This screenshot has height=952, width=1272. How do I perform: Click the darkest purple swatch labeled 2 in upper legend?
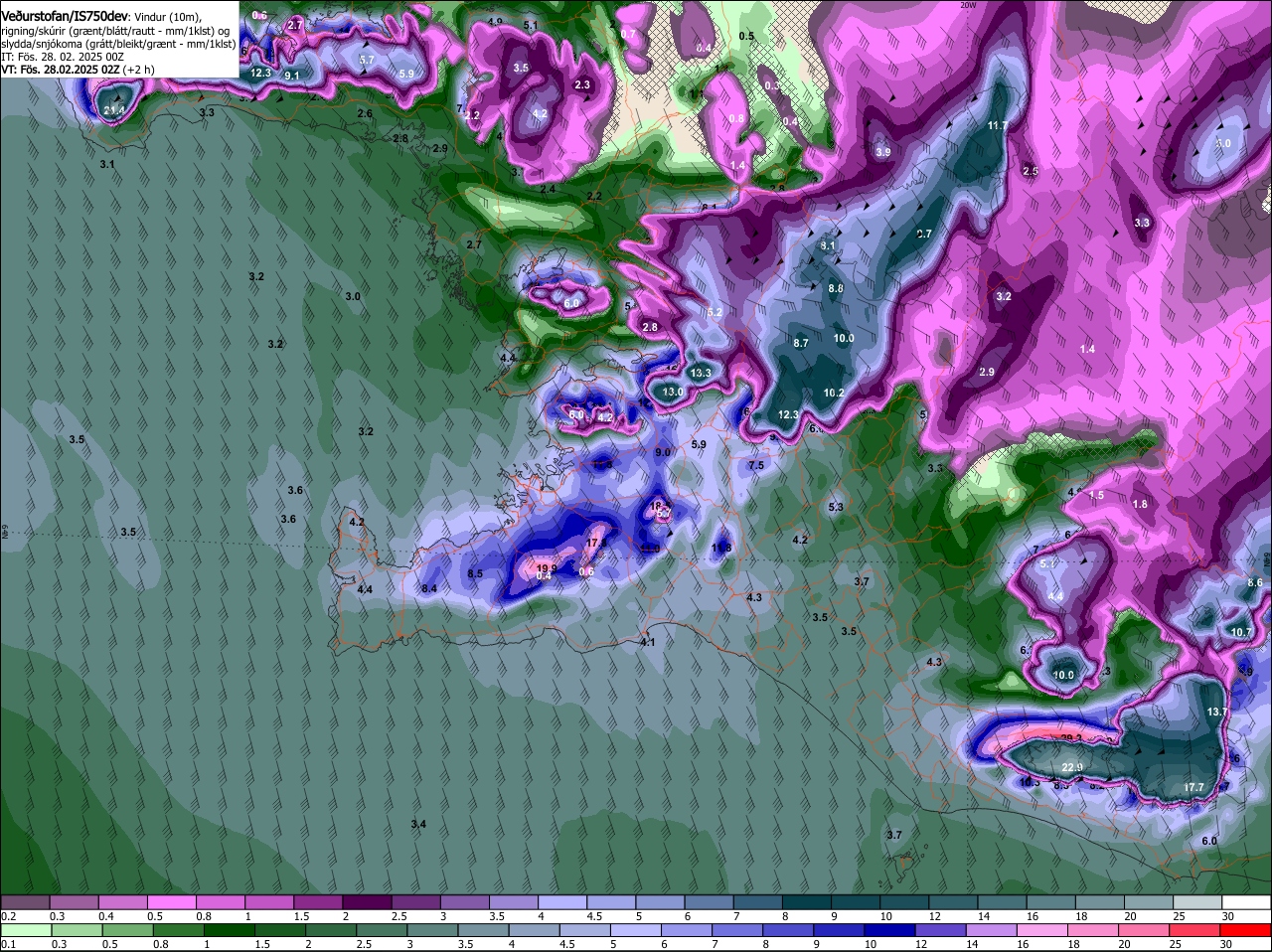coord(367,901)
